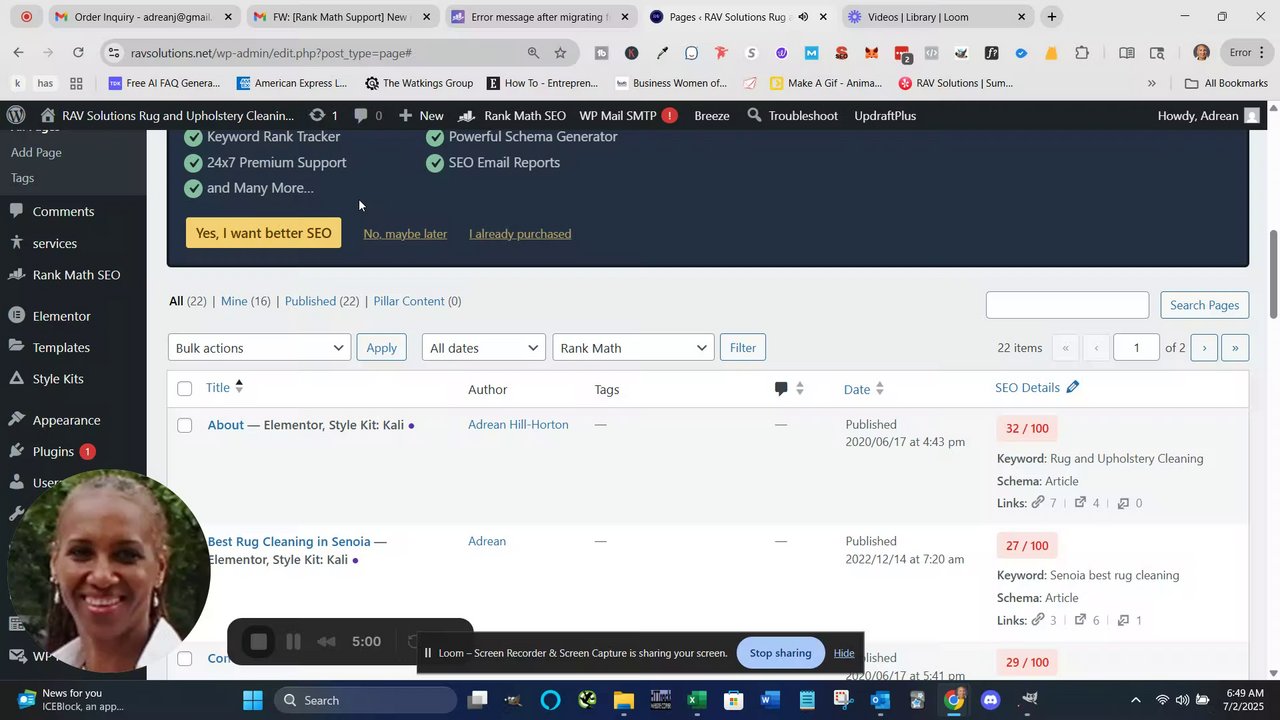Screen dimensions: 1280x720
Task: Click the Search Pages button
Action: click(1204, 305)
